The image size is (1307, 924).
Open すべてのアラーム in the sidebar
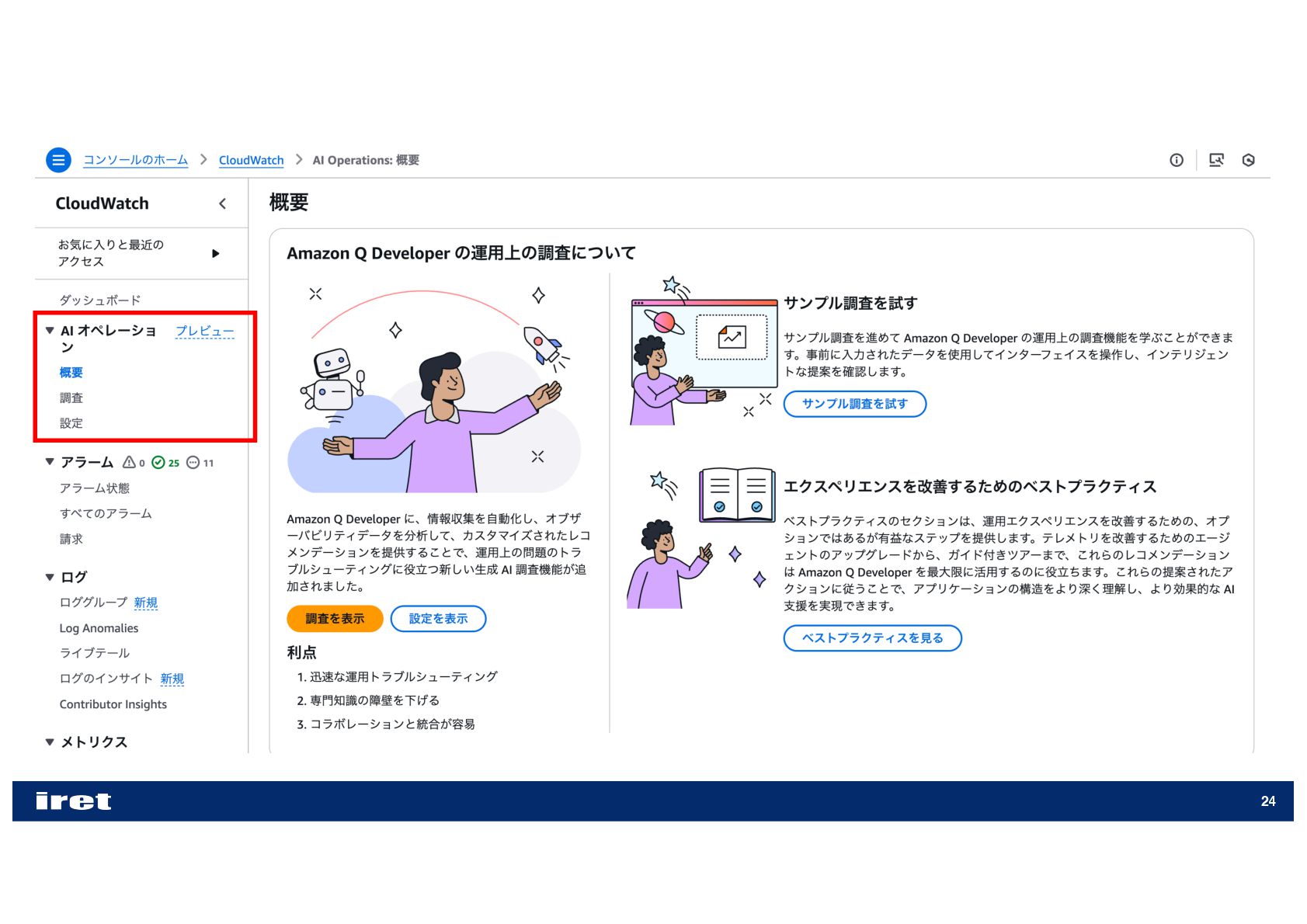[x=106, y=514]
